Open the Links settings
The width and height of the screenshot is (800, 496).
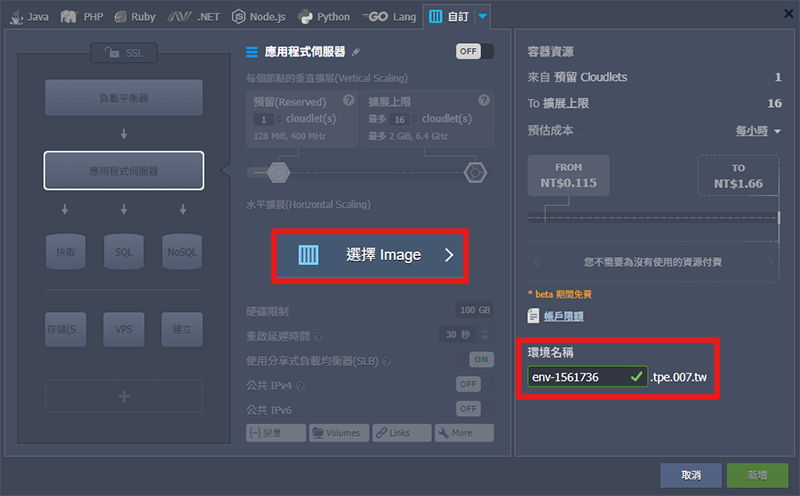tap(402, 433)
